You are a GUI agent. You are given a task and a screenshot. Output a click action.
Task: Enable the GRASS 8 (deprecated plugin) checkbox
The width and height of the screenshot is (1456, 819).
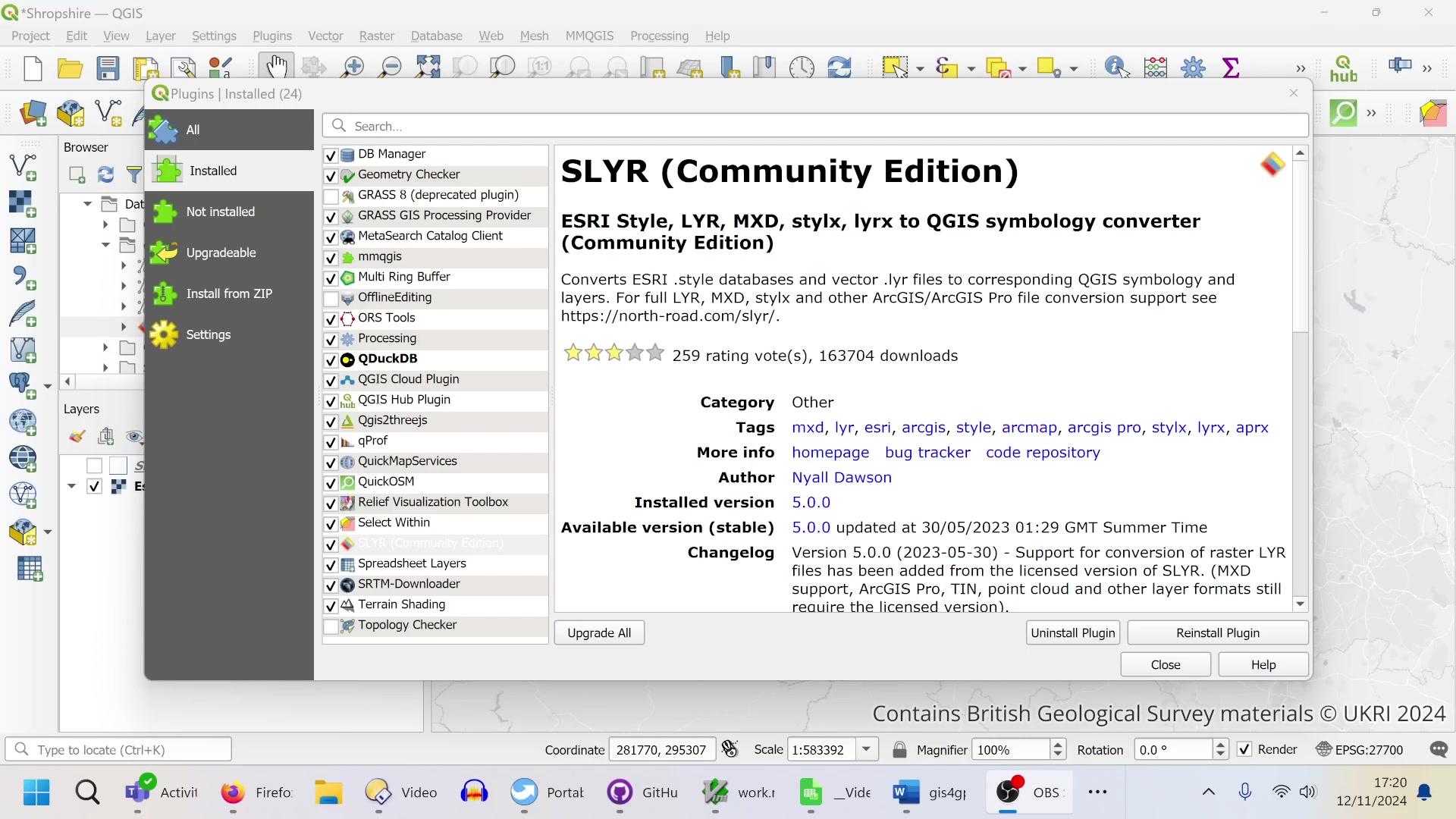[x=330, y=196]
